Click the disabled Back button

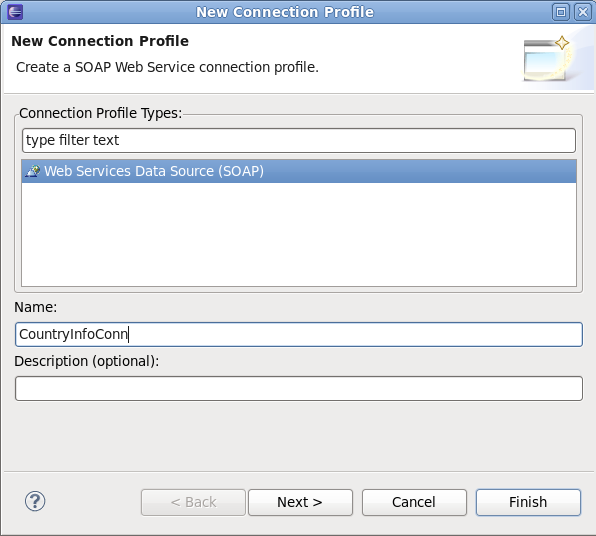pyautogui.click(x=193, y=502)
